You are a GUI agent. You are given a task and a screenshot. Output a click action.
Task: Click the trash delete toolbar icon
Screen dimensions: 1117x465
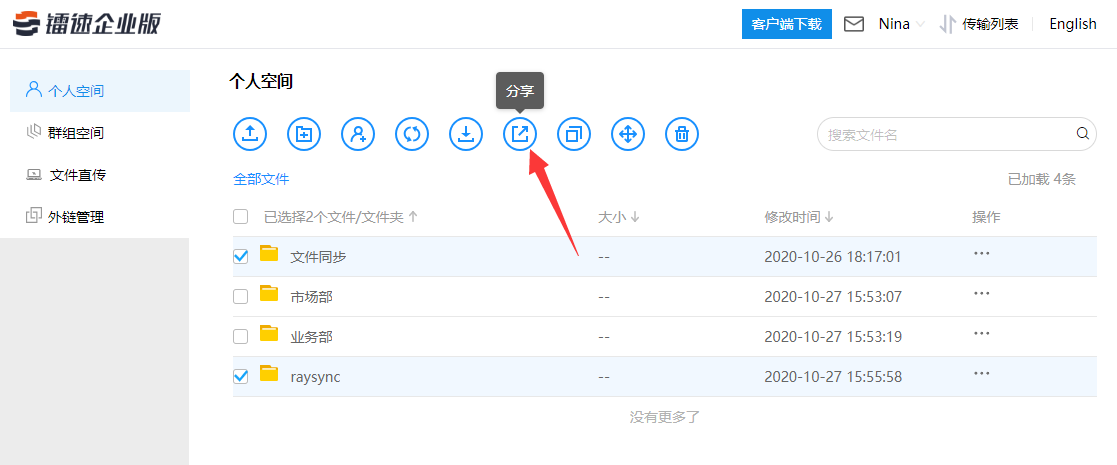click(682, 134)
